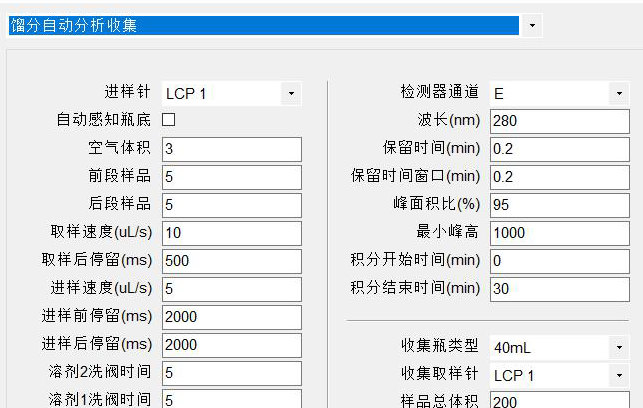Click the 进样后停留(ms) field
Viewport: 643px width, 408px height.
[x=230, y=345]
